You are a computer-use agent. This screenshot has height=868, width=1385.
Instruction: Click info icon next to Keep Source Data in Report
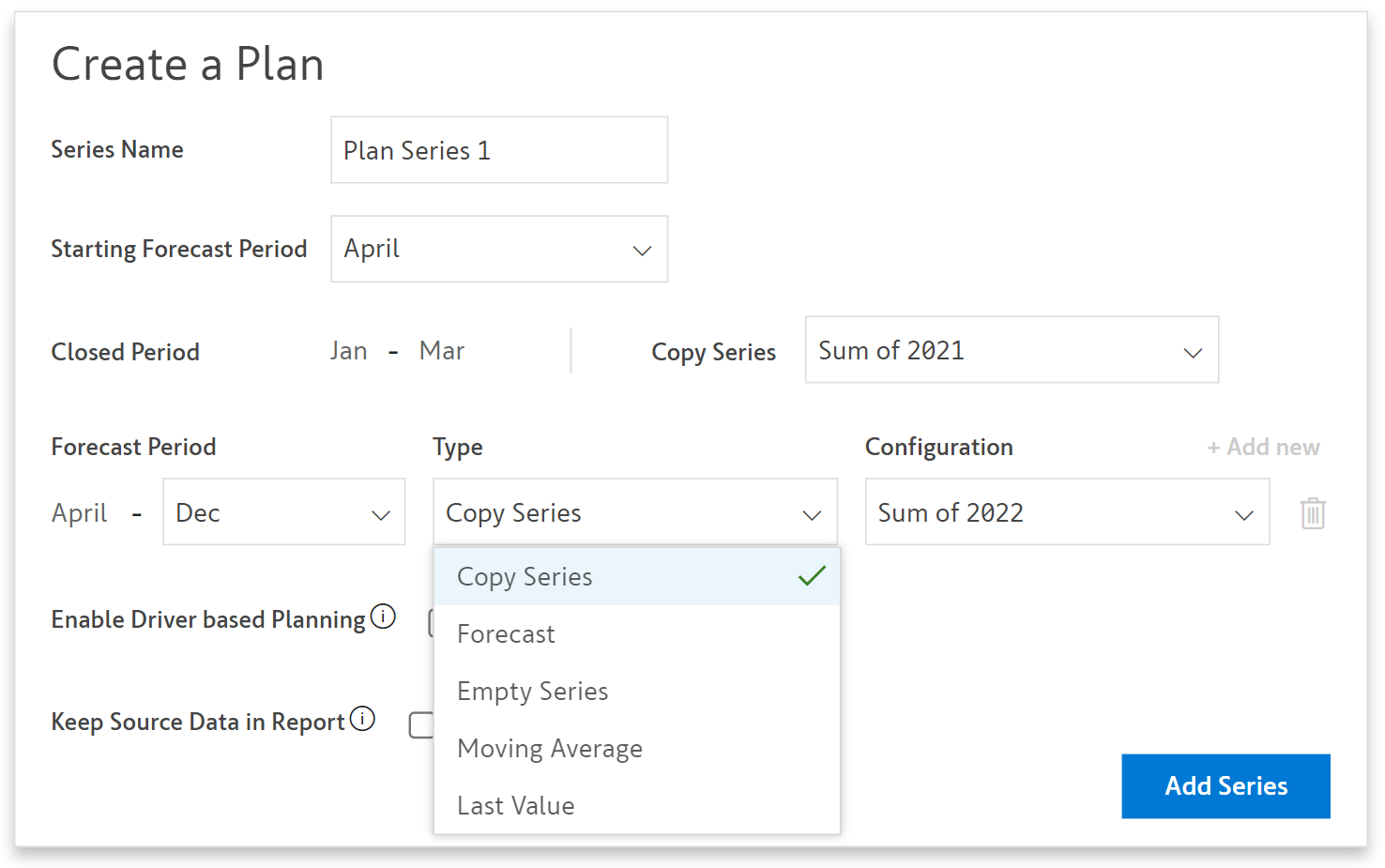pyautogui.click(x=362, y=719)
